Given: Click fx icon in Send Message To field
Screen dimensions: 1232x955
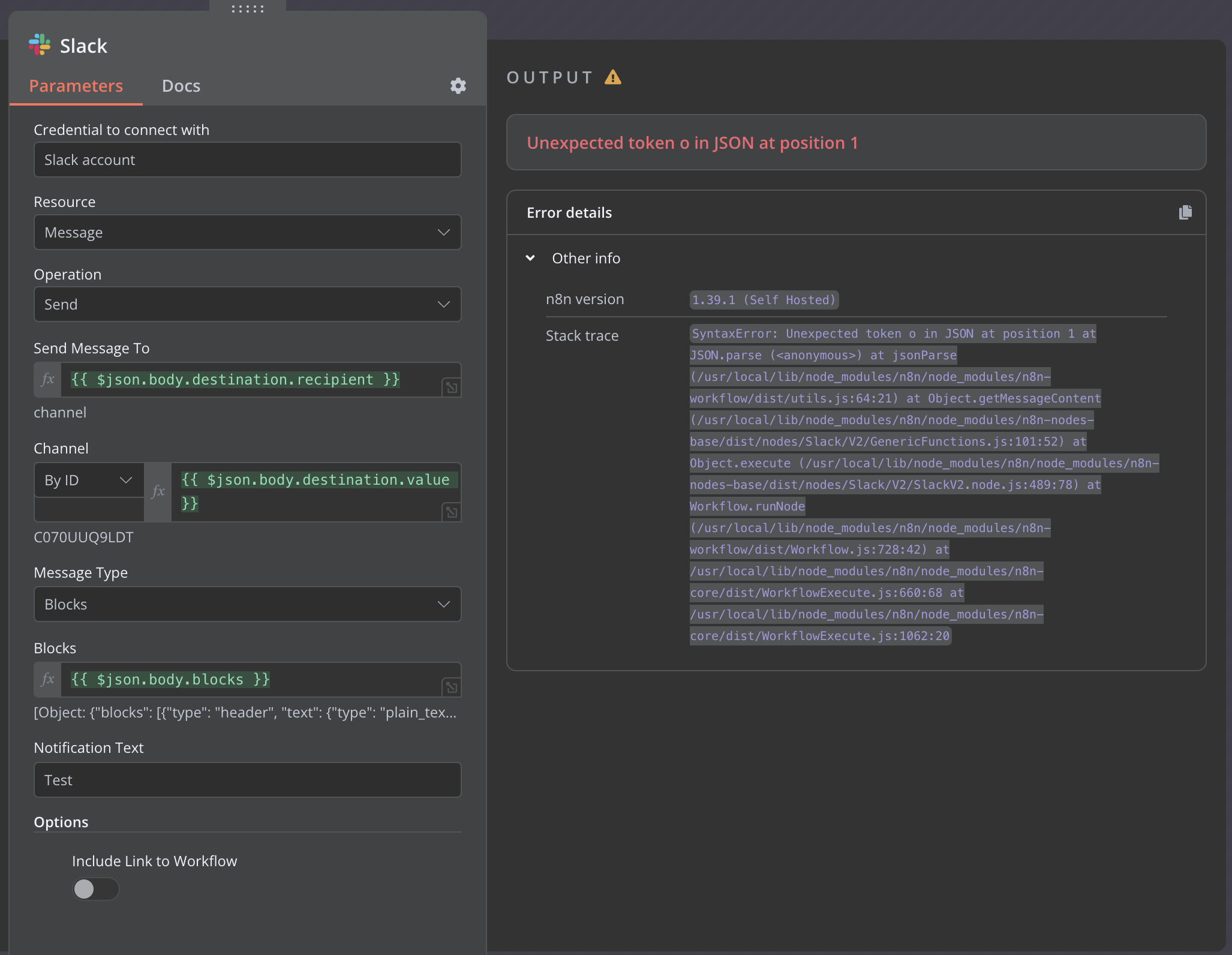Looking at the screenshot, I should [x=48, y=379].
